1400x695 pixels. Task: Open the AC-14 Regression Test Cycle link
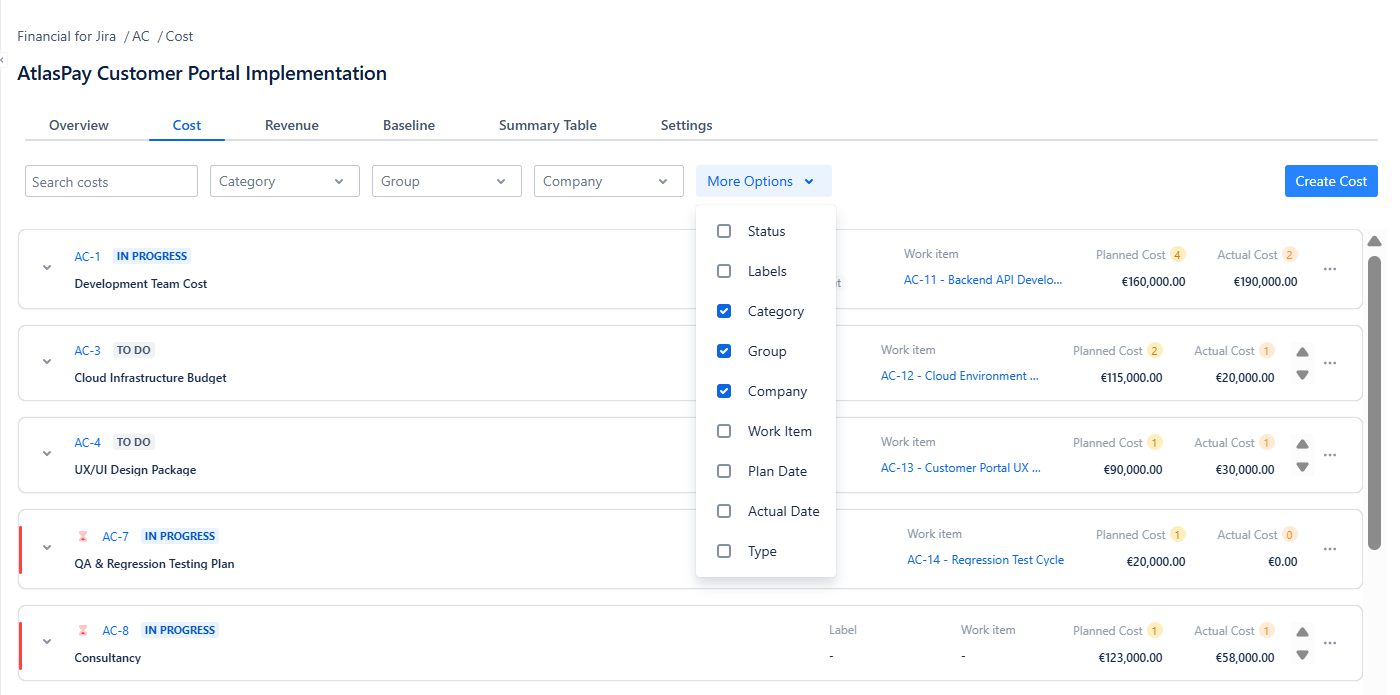pos(985,560)
